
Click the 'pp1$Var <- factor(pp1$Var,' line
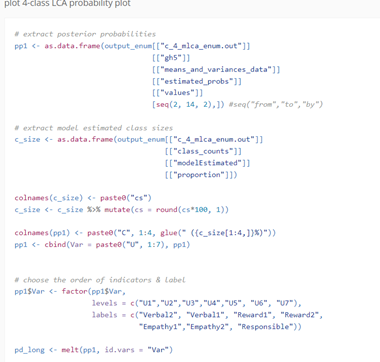(70, 292)
